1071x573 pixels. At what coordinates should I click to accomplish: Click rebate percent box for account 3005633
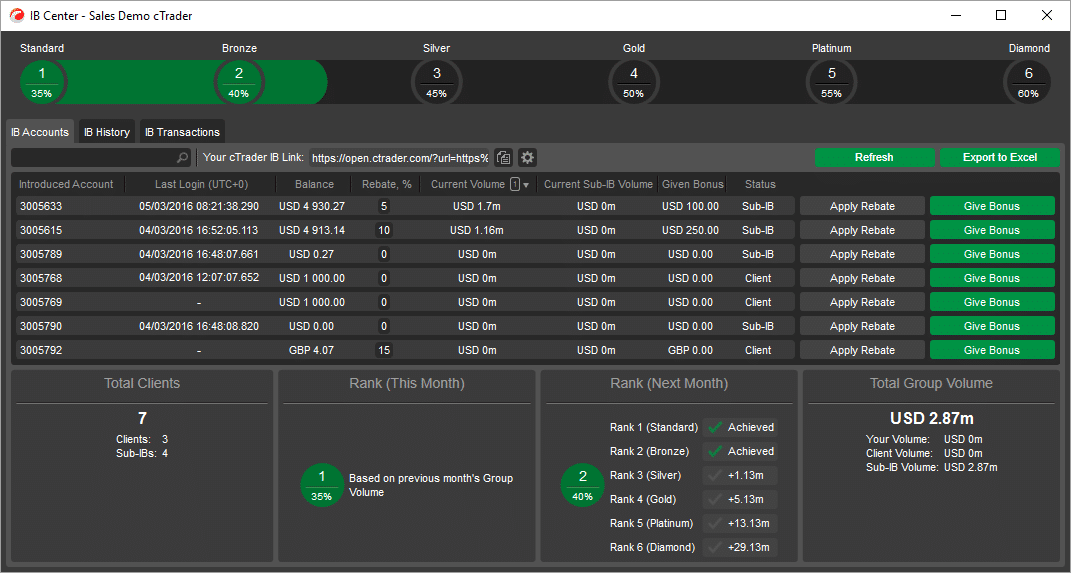(383, 206)
